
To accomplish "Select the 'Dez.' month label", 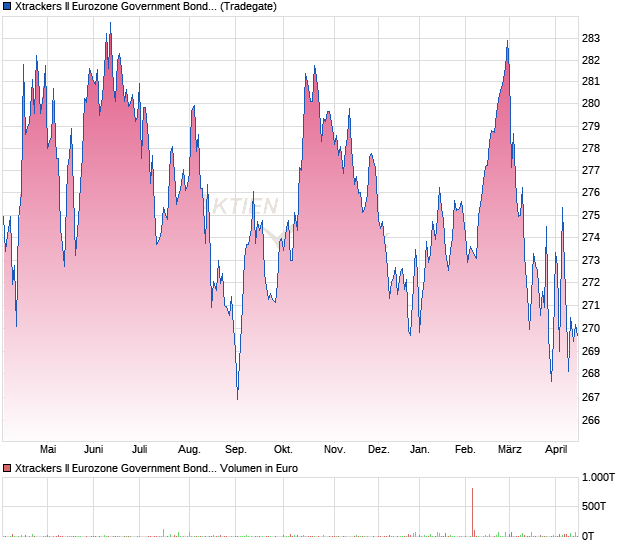I will pyautogui.click(x=378, y=450).
